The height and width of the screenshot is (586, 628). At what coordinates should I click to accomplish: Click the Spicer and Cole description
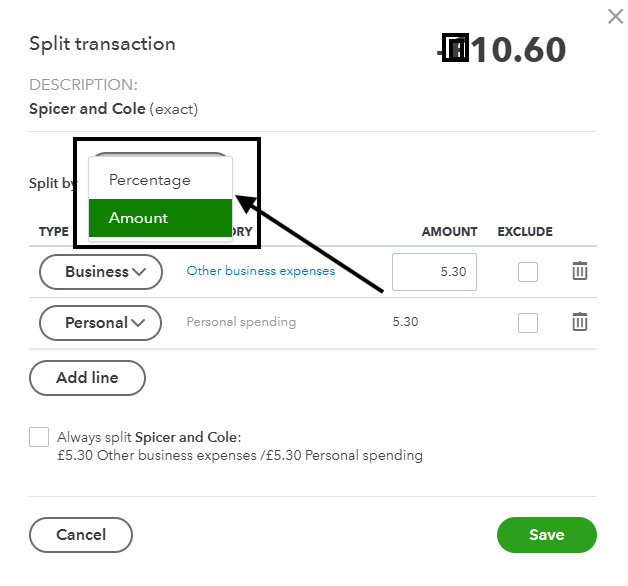tap(87, 108)
